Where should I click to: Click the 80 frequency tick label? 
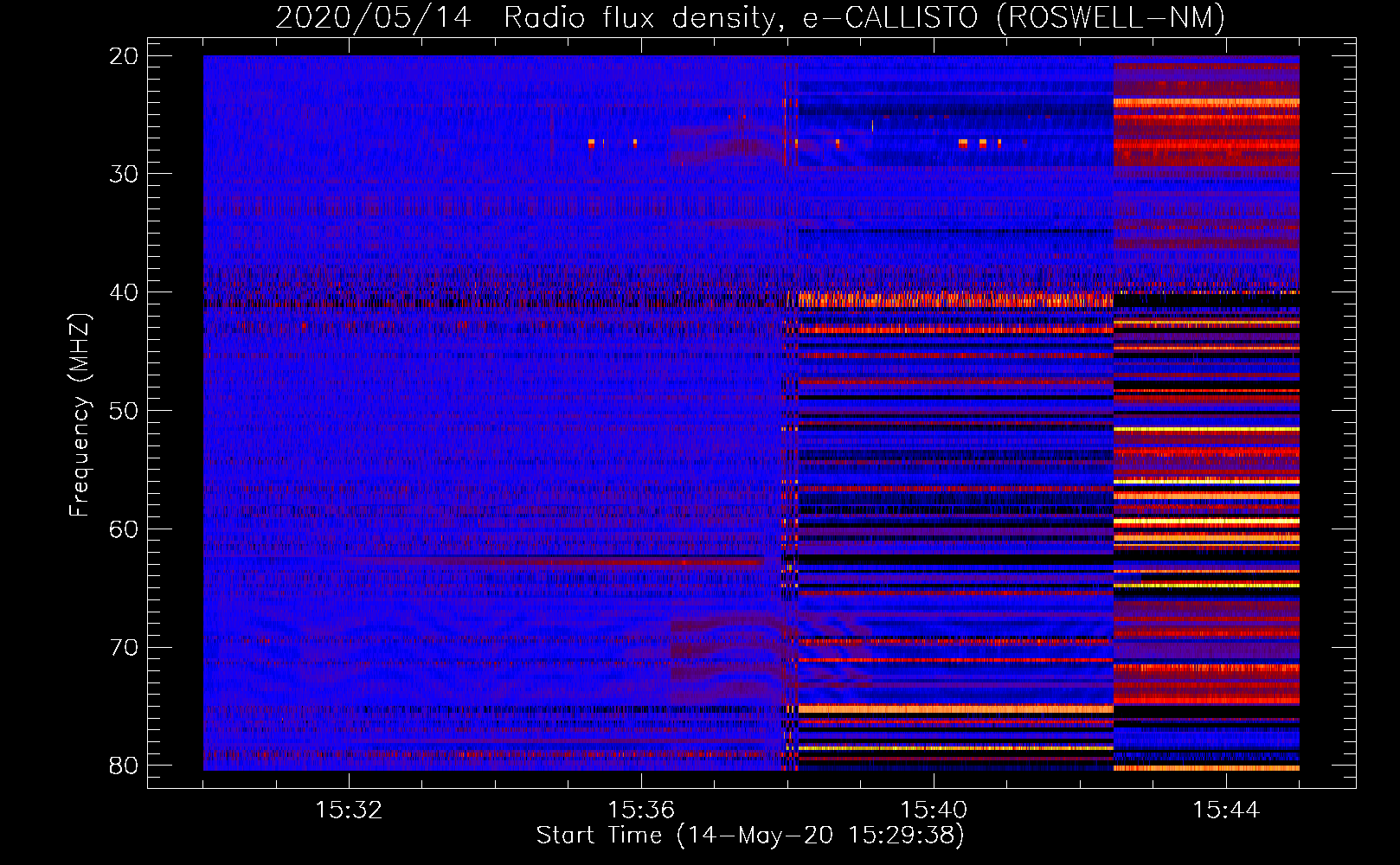click(x=125, y=766)
